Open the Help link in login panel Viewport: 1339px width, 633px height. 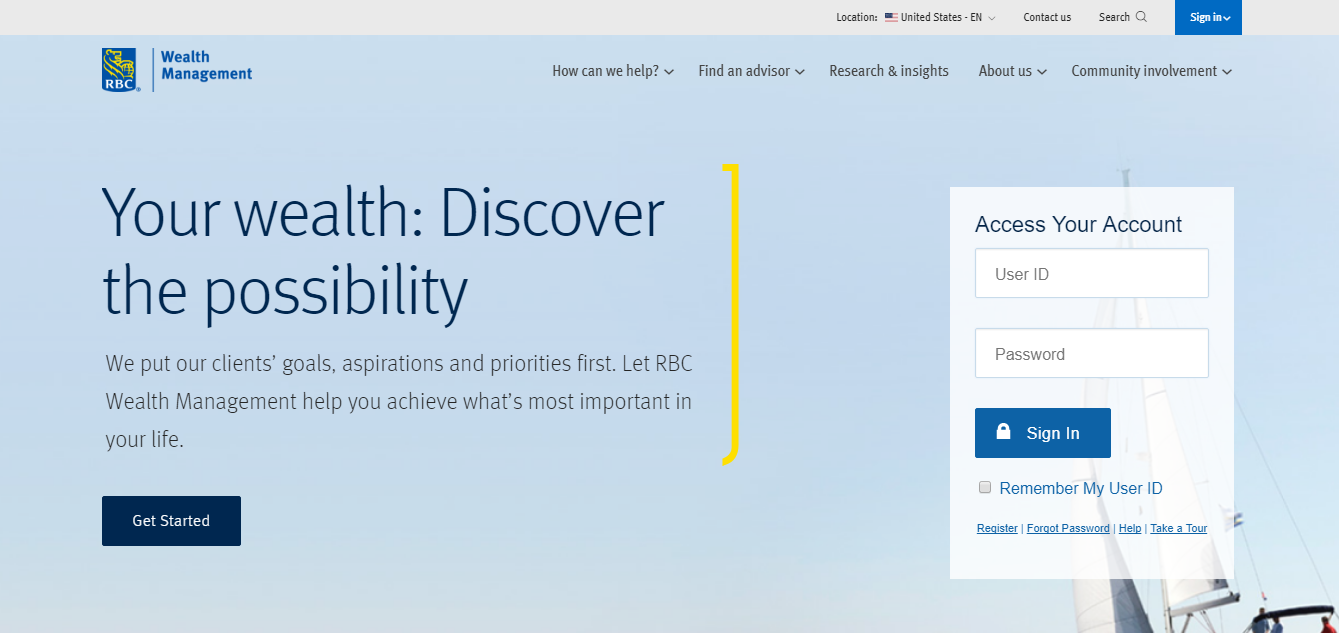[x=1130, y=528]
